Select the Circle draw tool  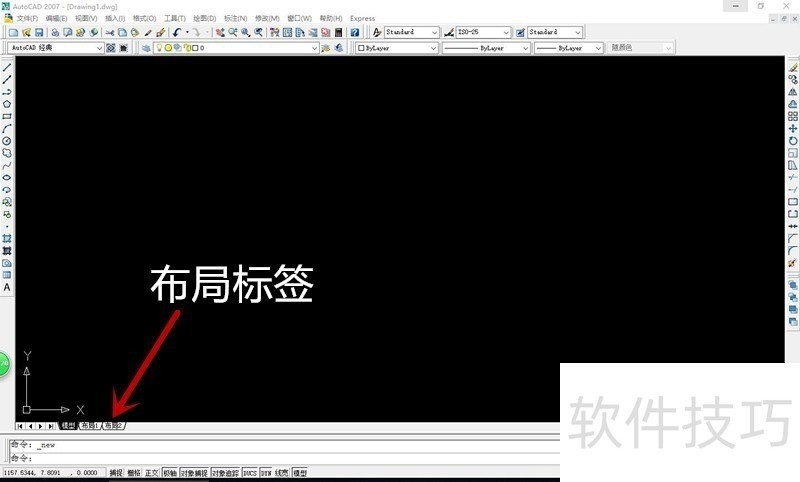coord(7,141)
